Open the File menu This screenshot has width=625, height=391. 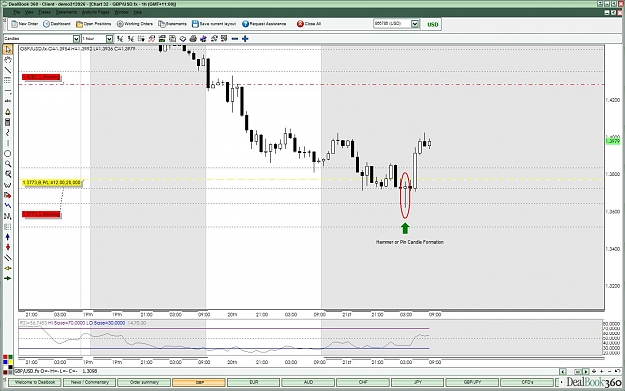(16, 12)
